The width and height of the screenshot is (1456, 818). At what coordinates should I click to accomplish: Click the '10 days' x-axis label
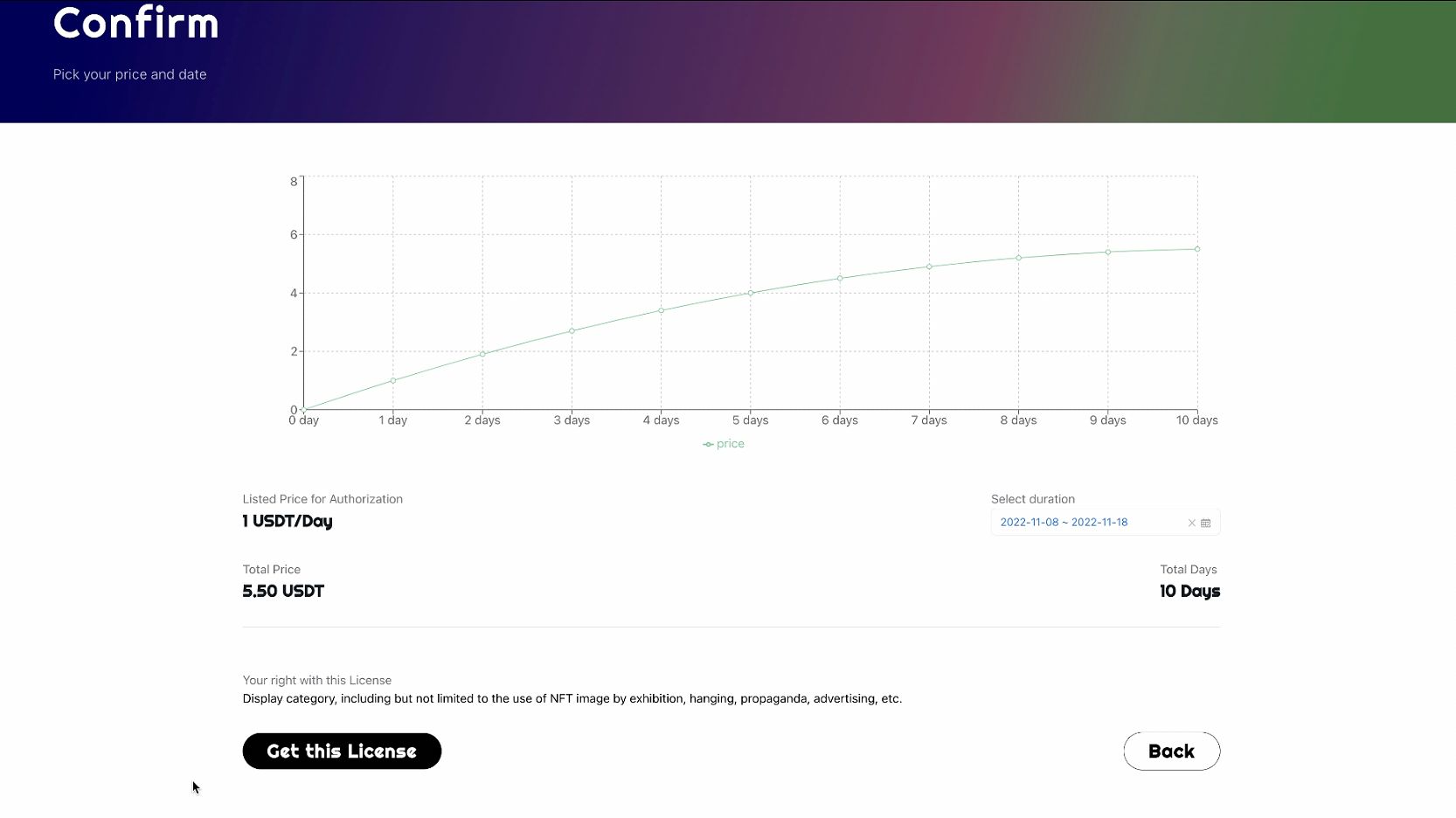point(1196,420)
